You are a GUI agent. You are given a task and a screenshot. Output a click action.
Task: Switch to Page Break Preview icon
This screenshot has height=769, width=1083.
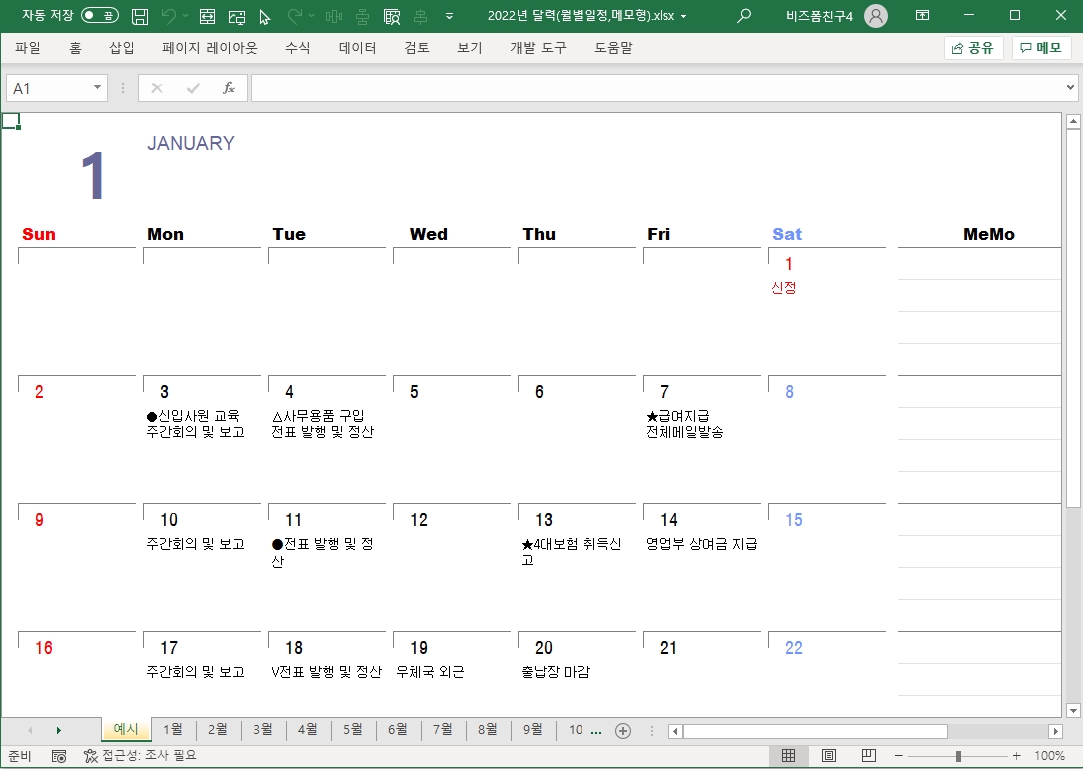[x=868, y=756]
